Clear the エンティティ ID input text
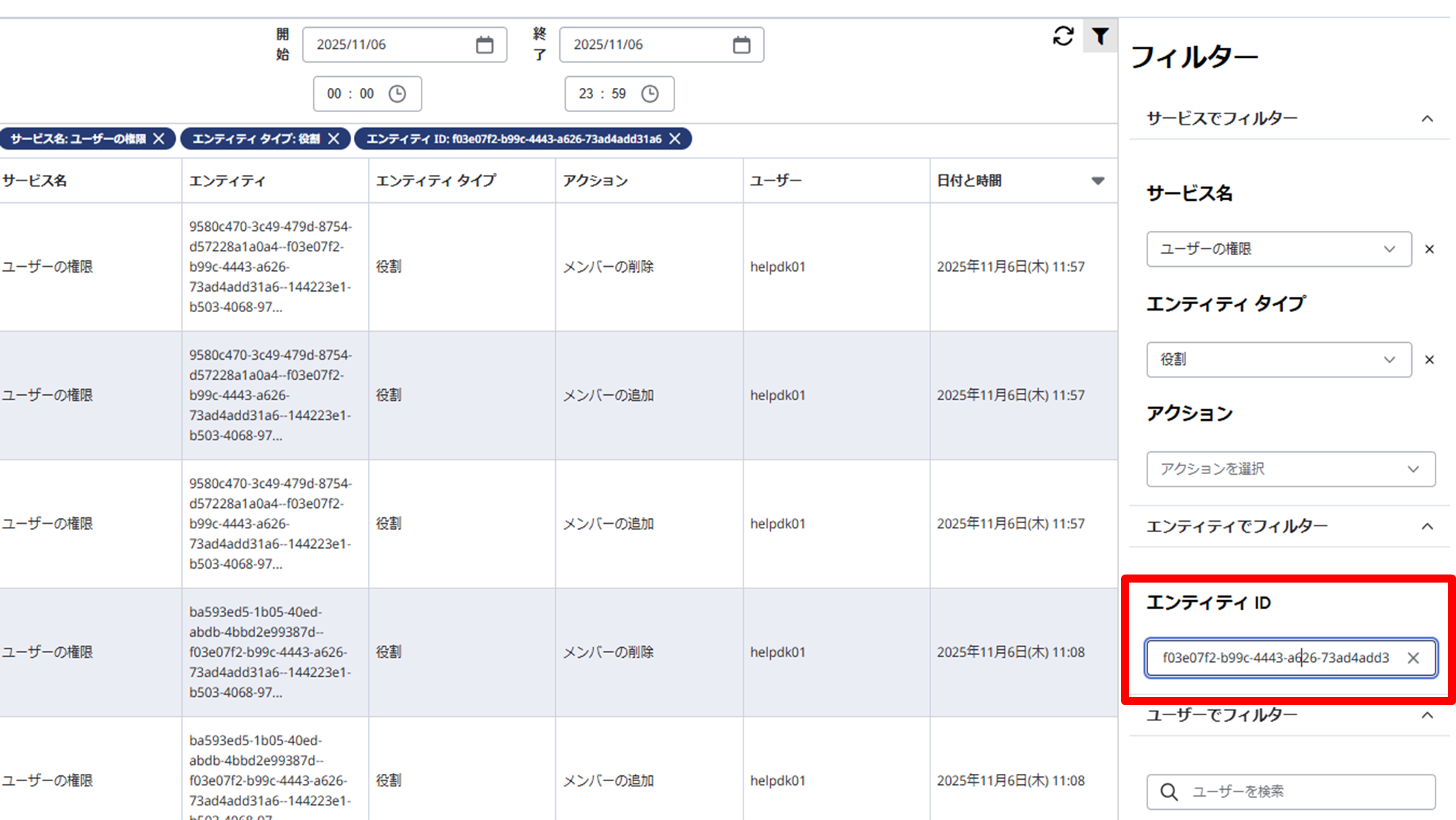Viewport: 1456px width, 820px height. click(1413, 658)
